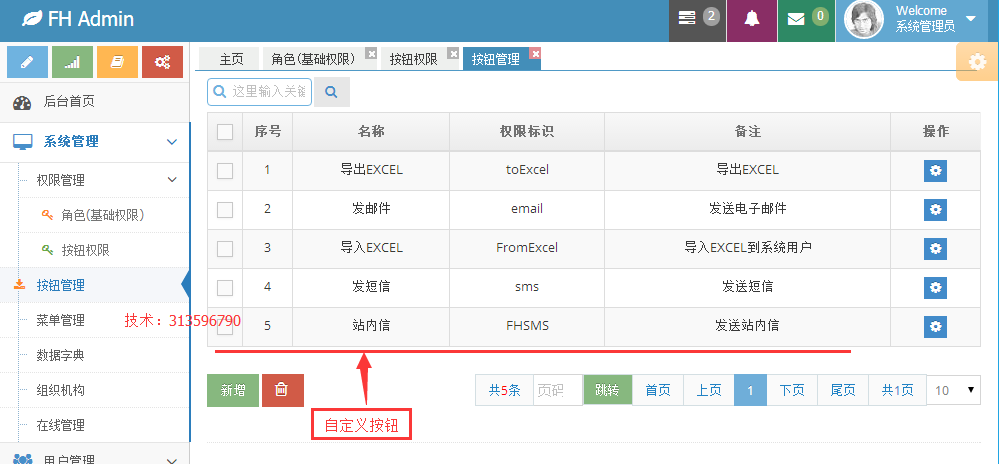Toggle the select-all header checkbox

(x=225, y=132)
